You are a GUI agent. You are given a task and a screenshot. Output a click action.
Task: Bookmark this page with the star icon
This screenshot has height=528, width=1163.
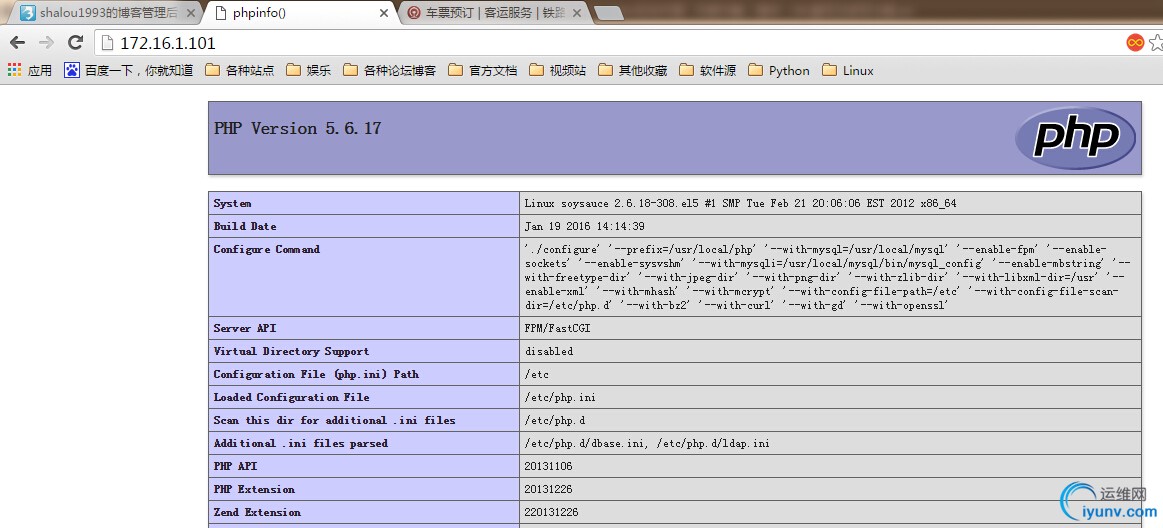click(1156, 43)
